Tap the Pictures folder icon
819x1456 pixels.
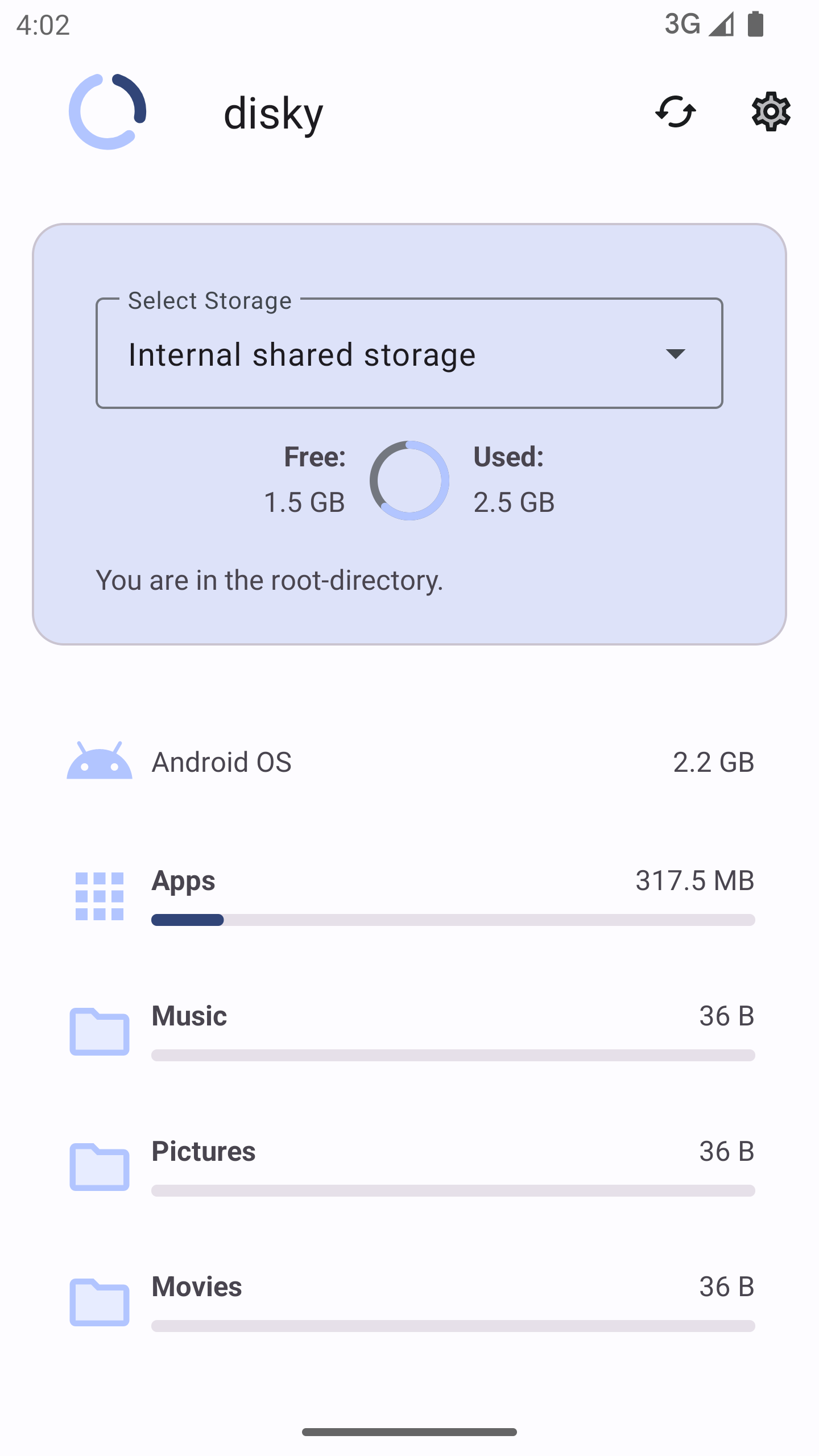point(100,1167)
